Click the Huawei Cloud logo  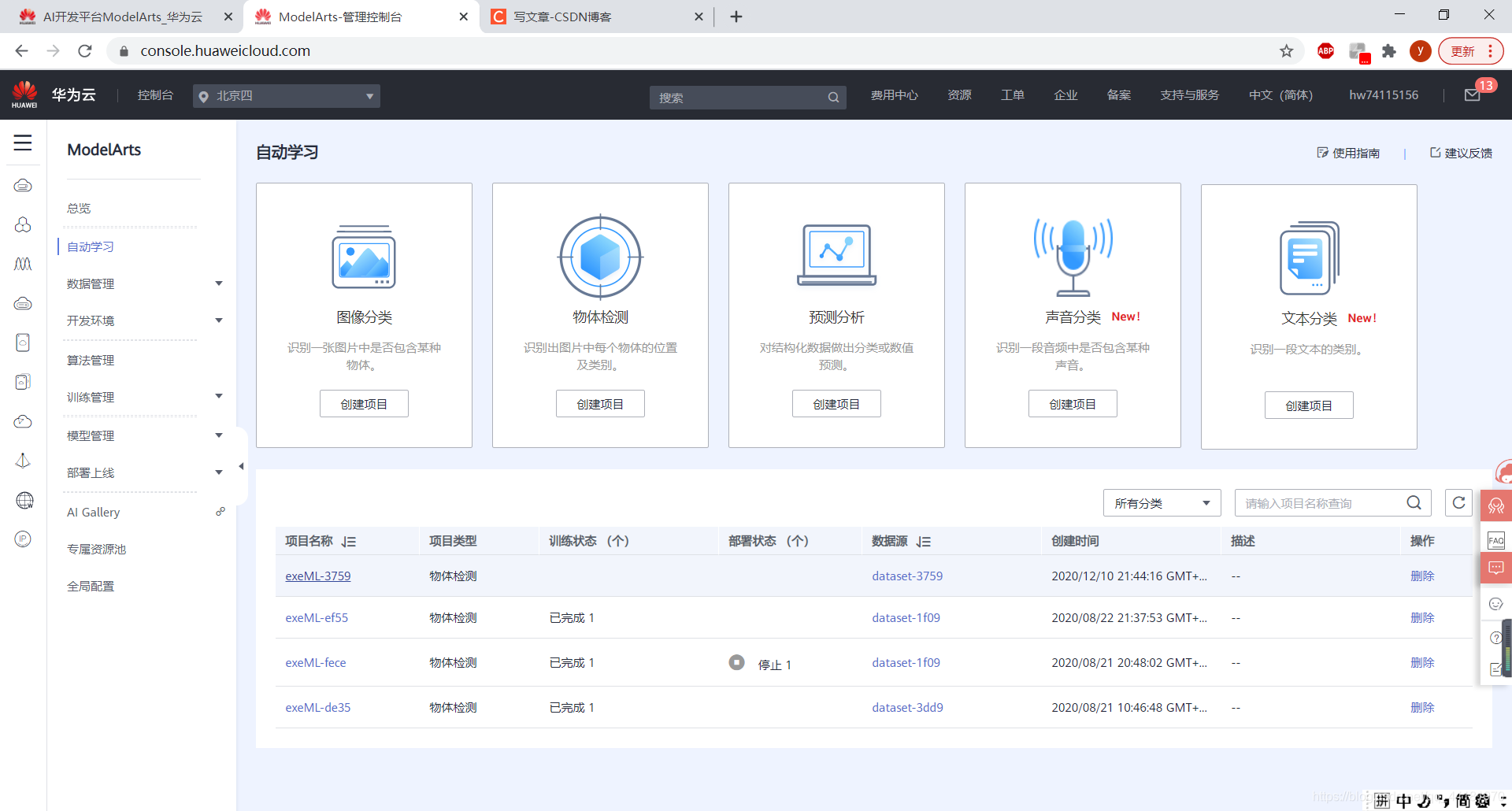[x=24, y=94]
